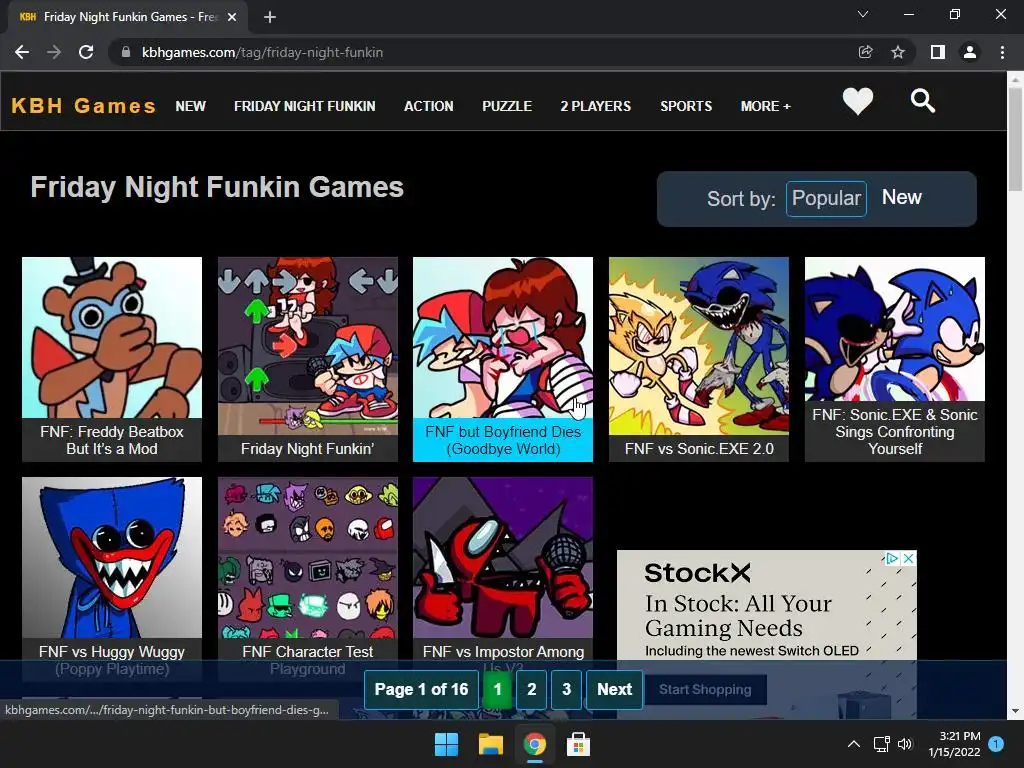Click the padlock site info icon

click(x=126, y=52)
